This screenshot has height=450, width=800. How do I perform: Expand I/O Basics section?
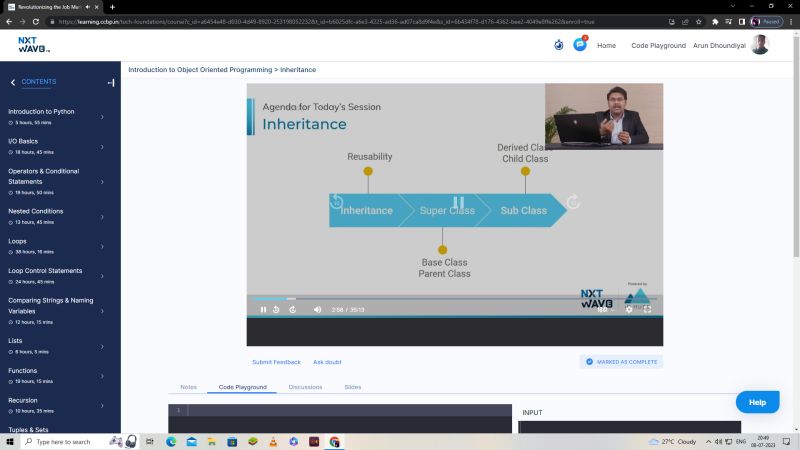pos(56,146)
